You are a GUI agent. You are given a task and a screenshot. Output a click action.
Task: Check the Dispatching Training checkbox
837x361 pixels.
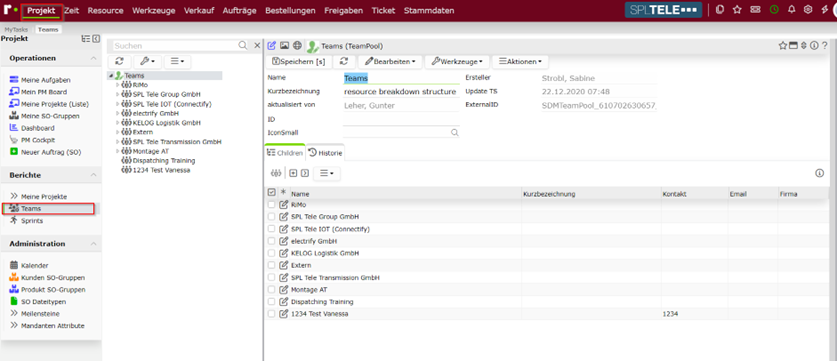click(x=272, y=302)
